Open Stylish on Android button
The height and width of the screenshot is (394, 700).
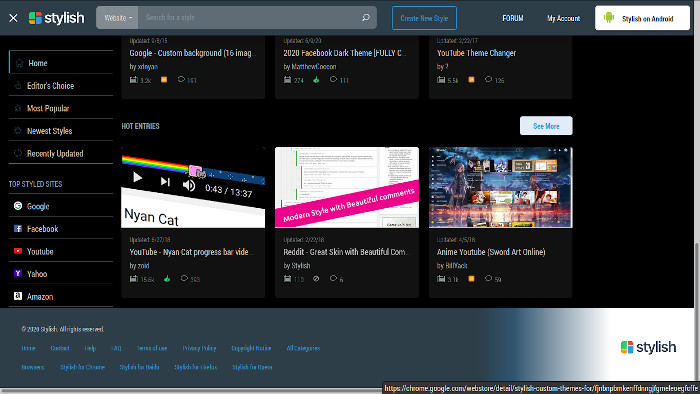click(x=642, y=18)
